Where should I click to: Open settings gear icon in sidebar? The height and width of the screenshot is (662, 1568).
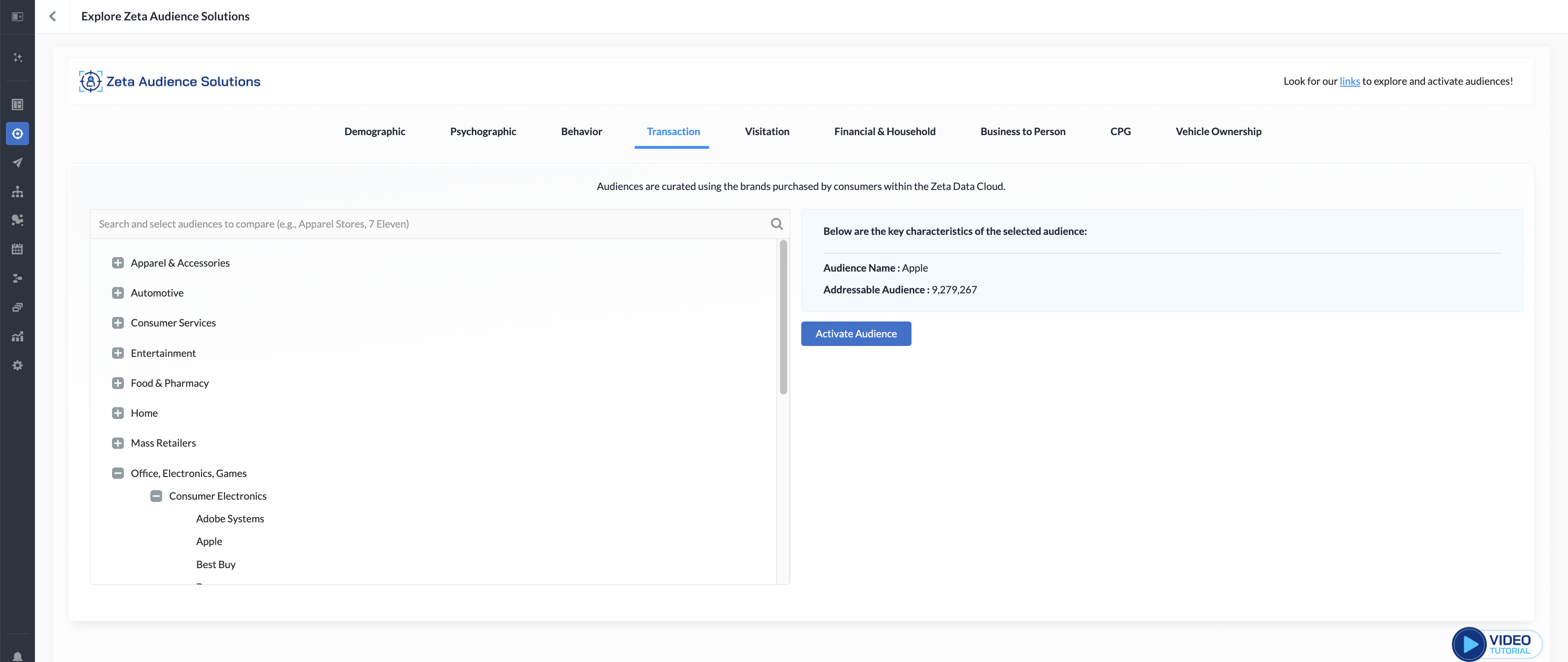(x=17, y=365)
